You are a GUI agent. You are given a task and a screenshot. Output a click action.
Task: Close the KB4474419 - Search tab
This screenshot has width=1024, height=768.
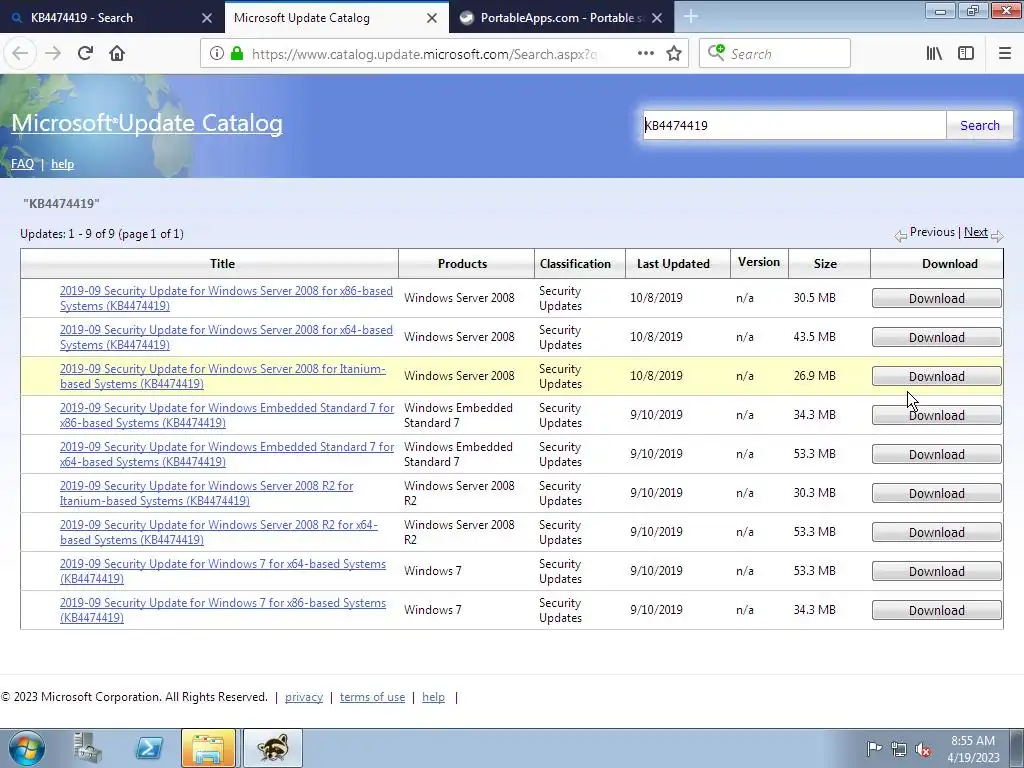[207, 18]
